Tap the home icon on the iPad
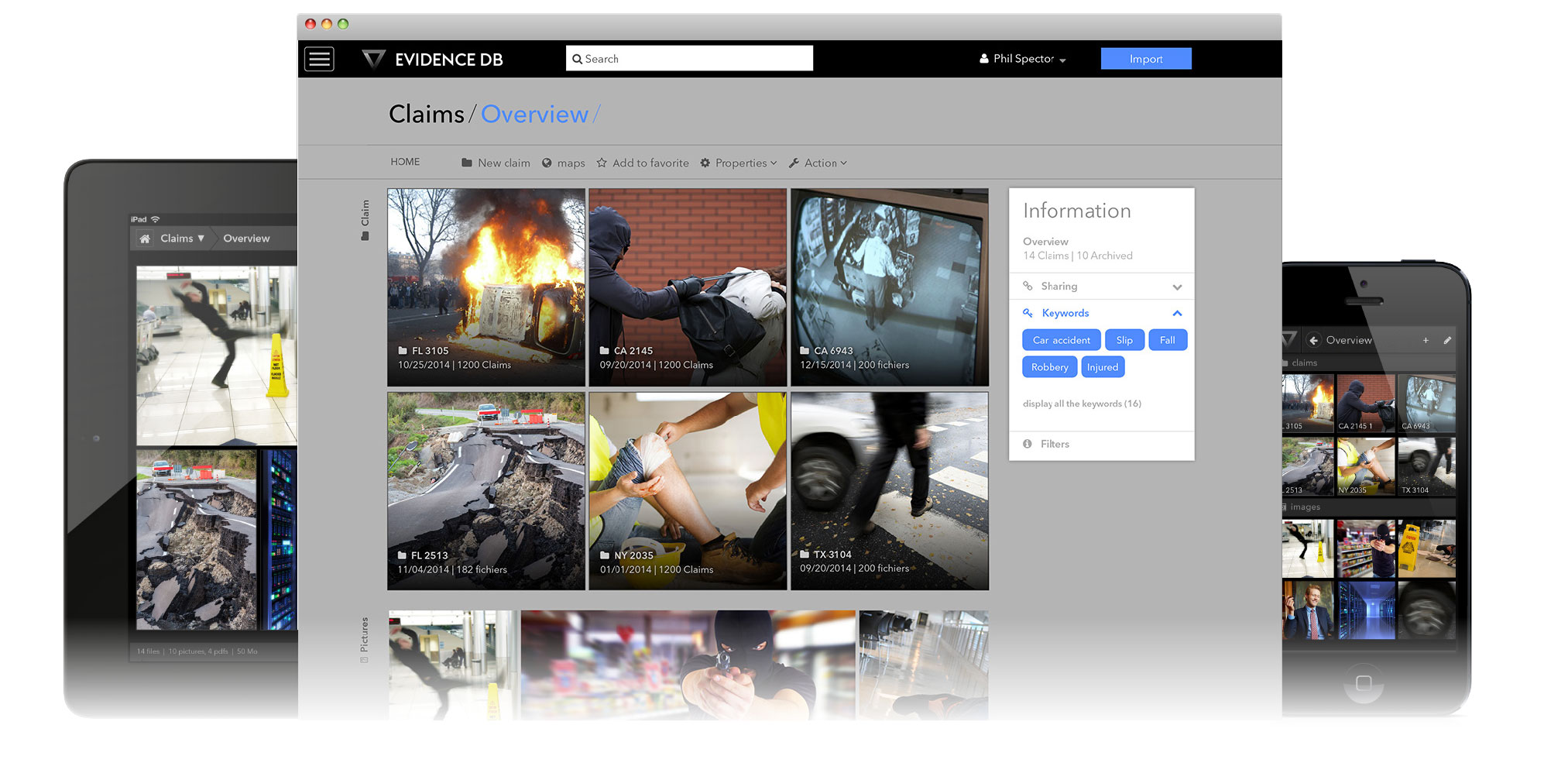 145,239
